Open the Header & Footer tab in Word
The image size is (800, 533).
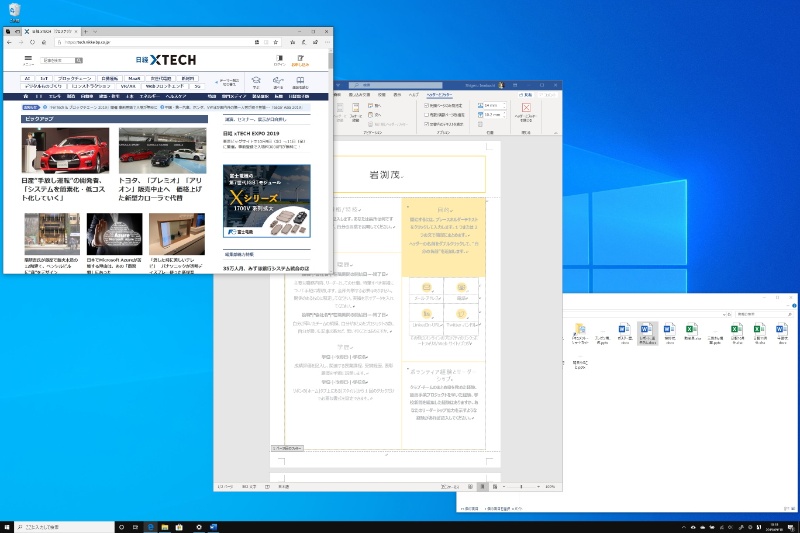(439, 95)
